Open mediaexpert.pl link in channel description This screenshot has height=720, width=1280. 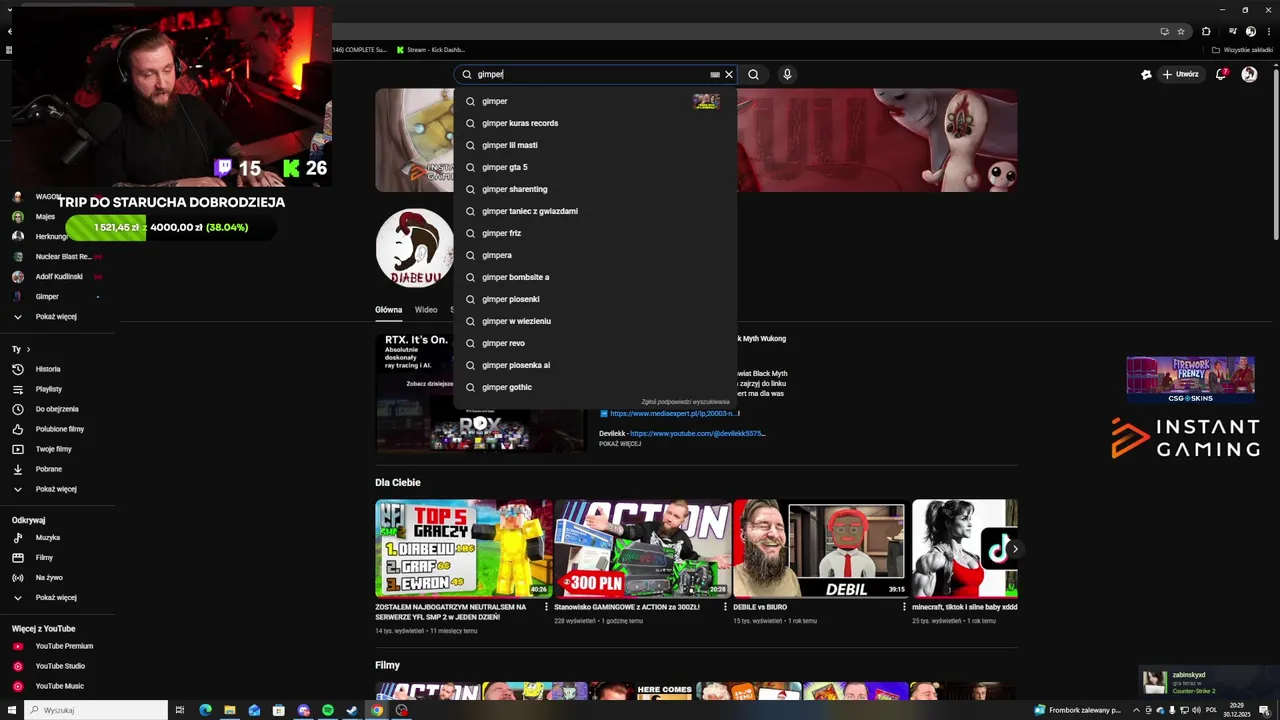point(675,413)
